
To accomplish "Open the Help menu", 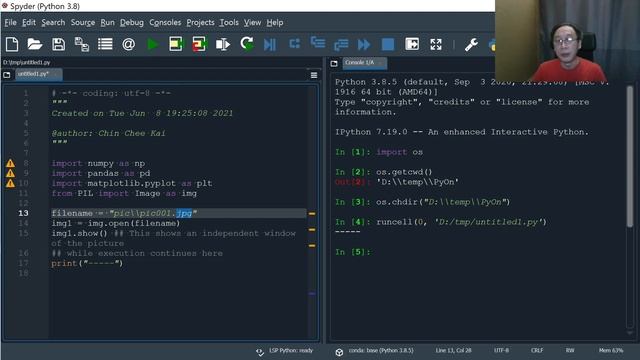I will tap(275, 22).
